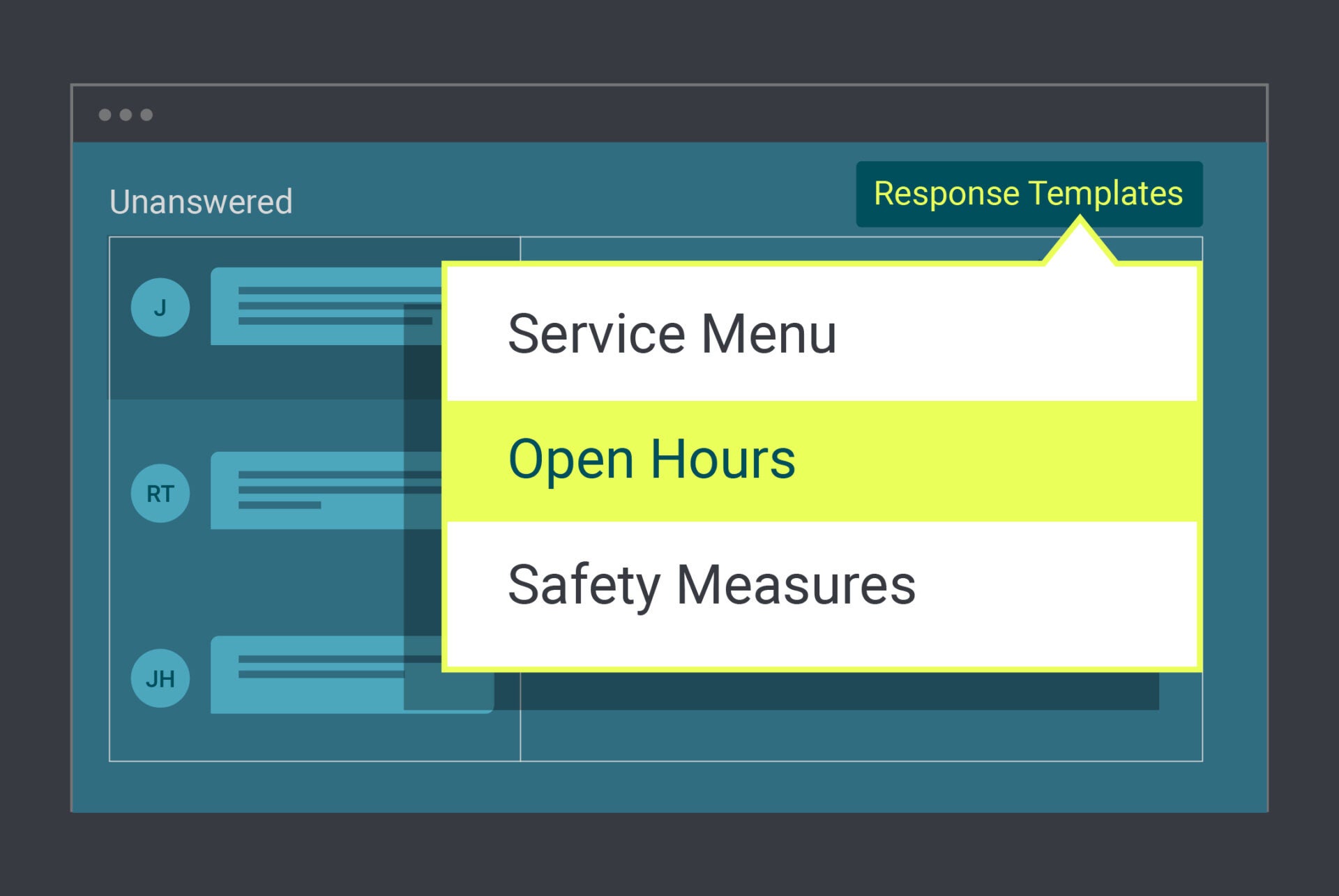Click the dark window title bar
The height and width of the screenshot is (896, 1339).
(669, 114)
